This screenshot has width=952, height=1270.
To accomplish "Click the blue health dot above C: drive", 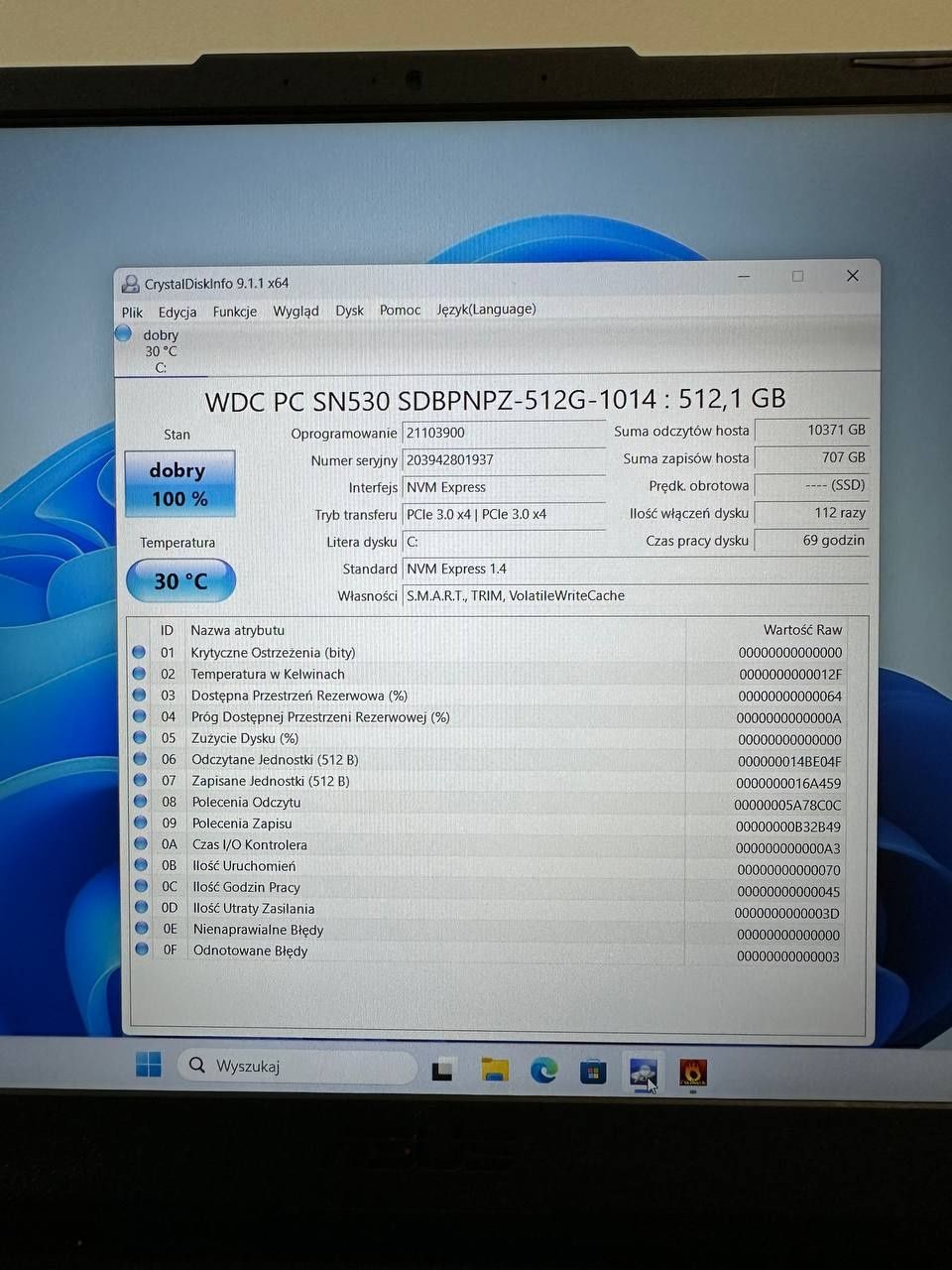I will coord(123,334).
